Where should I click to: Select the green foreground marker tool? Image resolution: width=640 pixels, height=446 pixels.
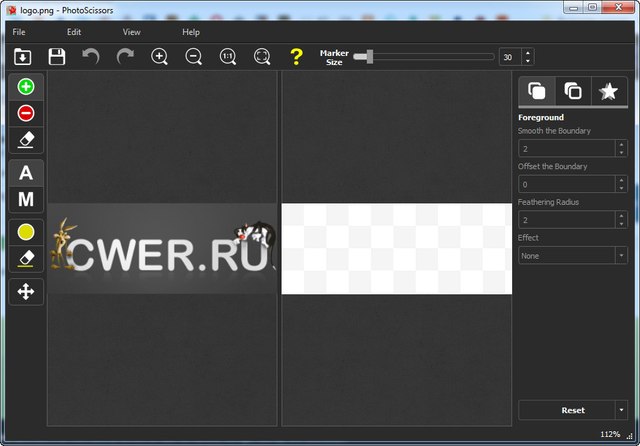click(26, 87)
